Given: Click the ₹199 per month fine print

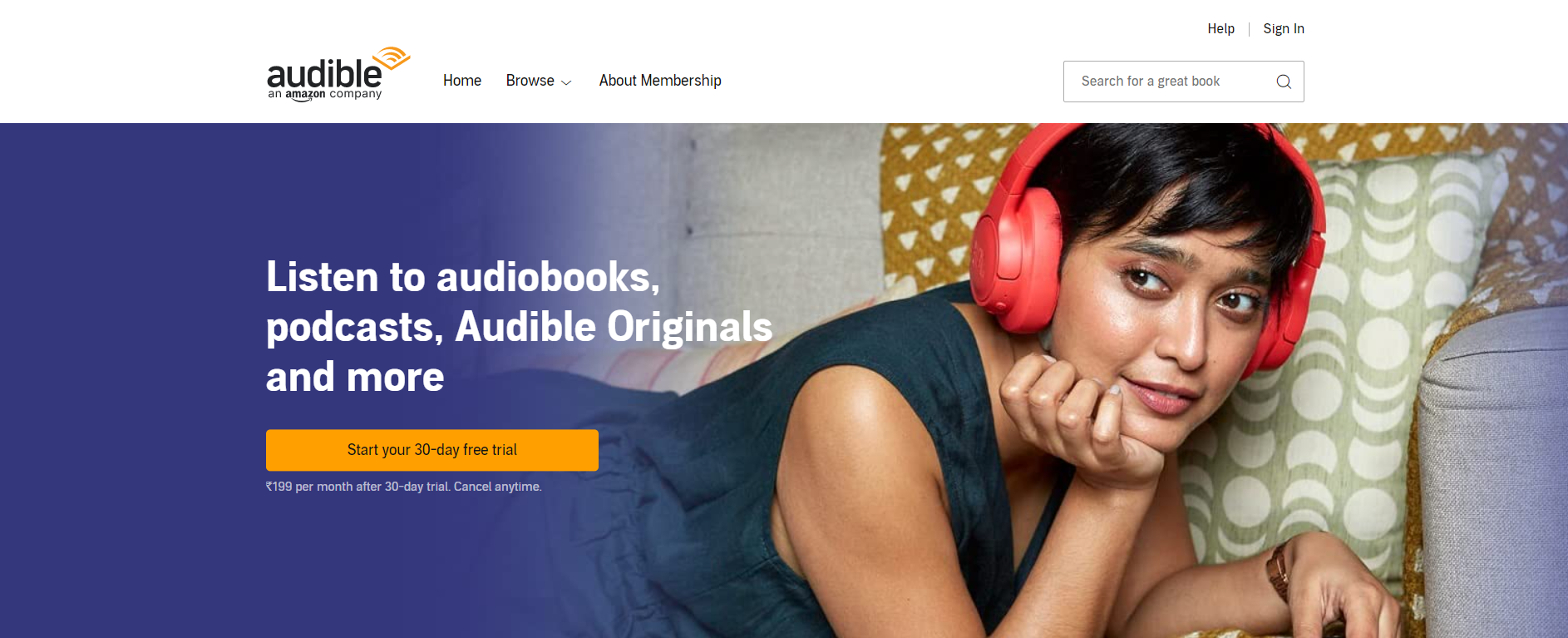Looking at the screenshot, I should [404, 487].
